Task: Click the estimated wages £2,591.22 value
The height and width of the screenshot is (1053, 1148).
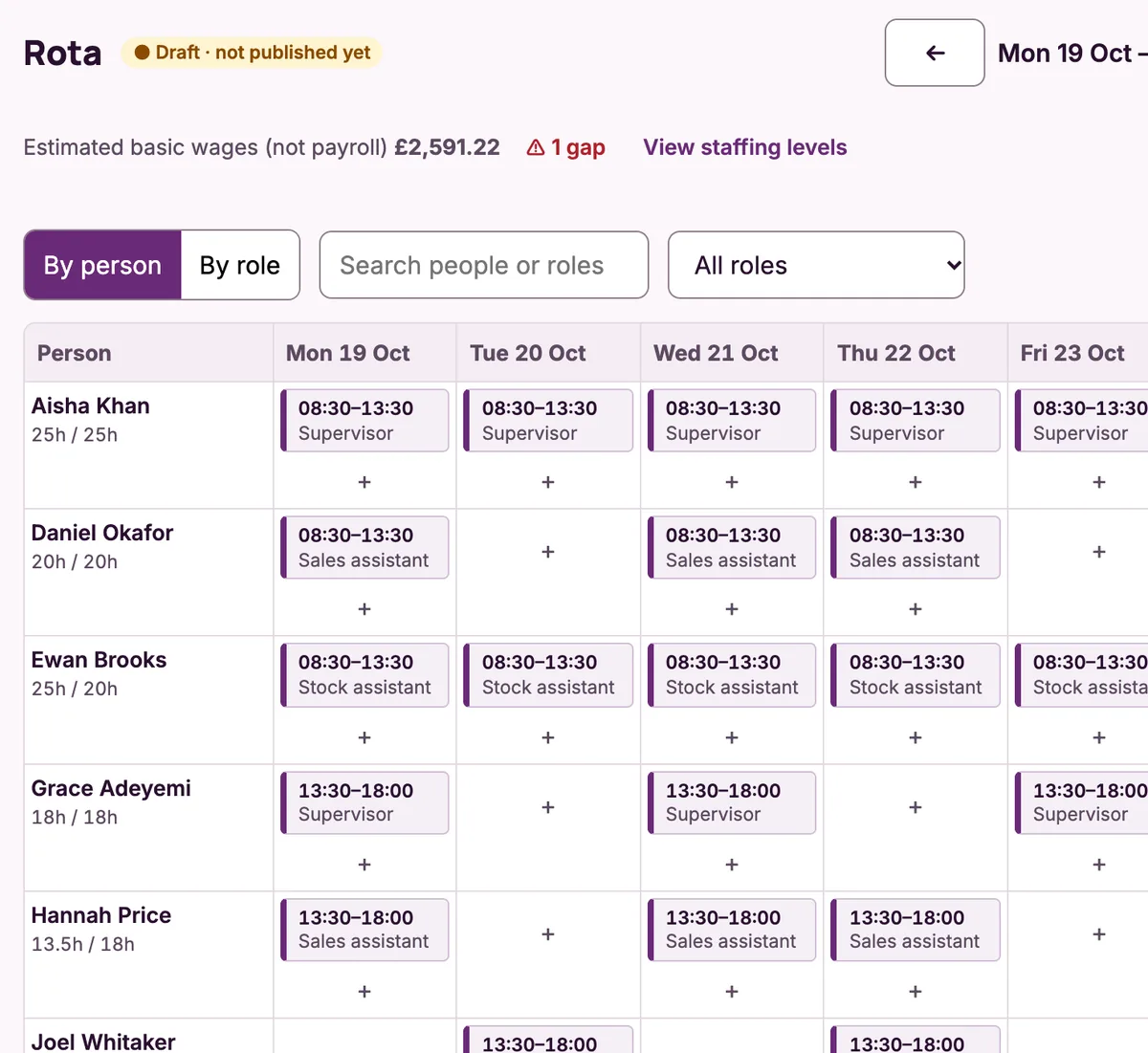Action: point(447,147)
